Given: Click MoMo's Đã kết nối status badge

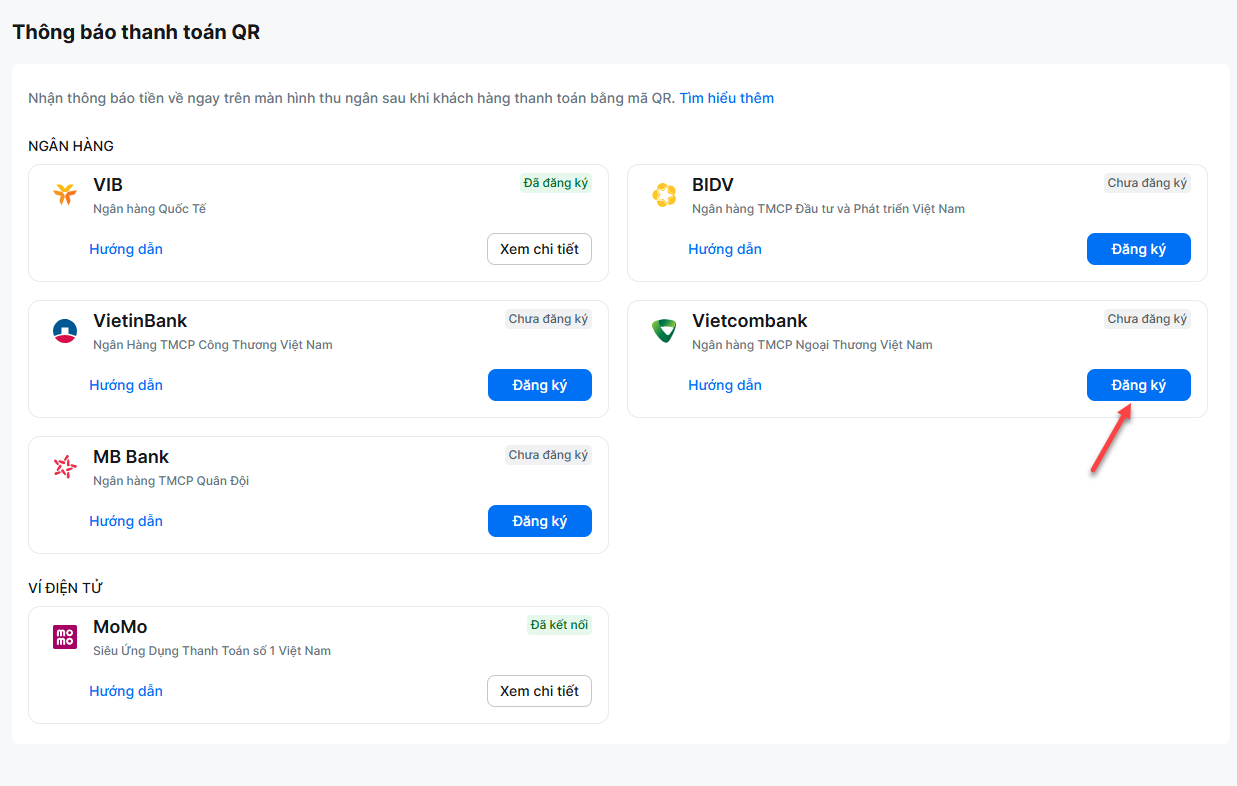Looking at the screenshot, I should coord(560,625).
